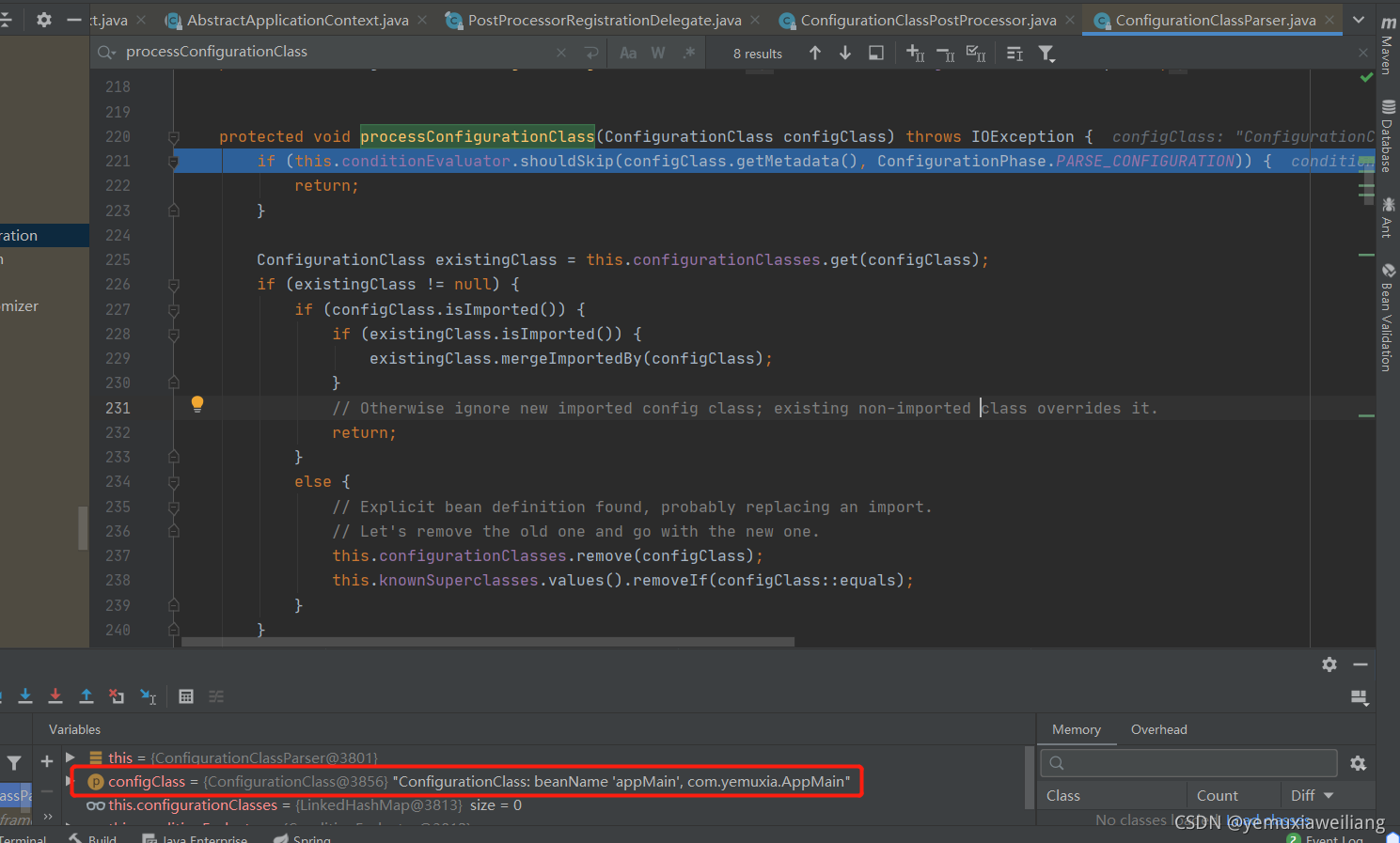Go to next search occurrence

pos(845,53)
